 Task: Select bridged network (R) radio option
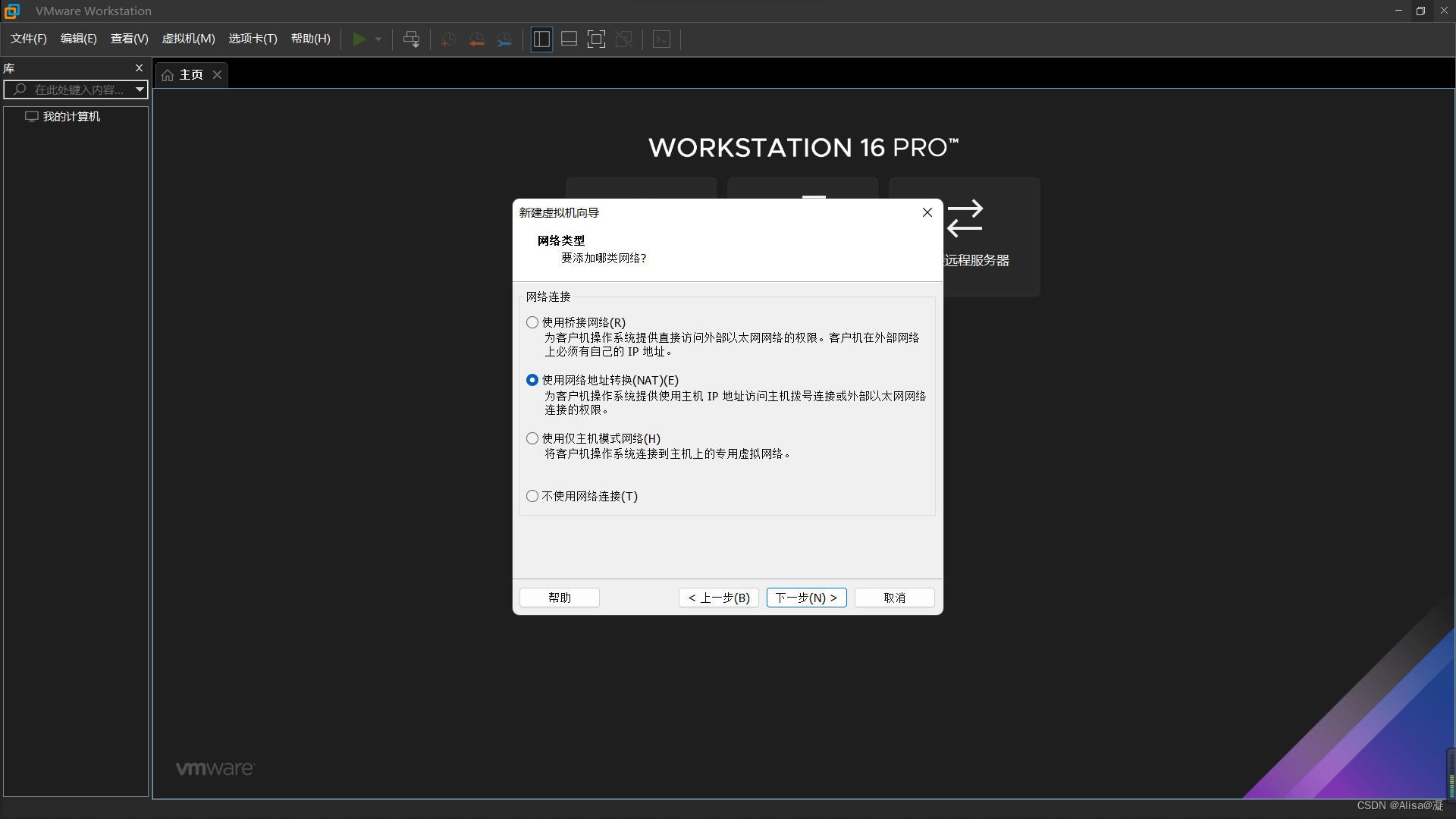click(532, 322)
